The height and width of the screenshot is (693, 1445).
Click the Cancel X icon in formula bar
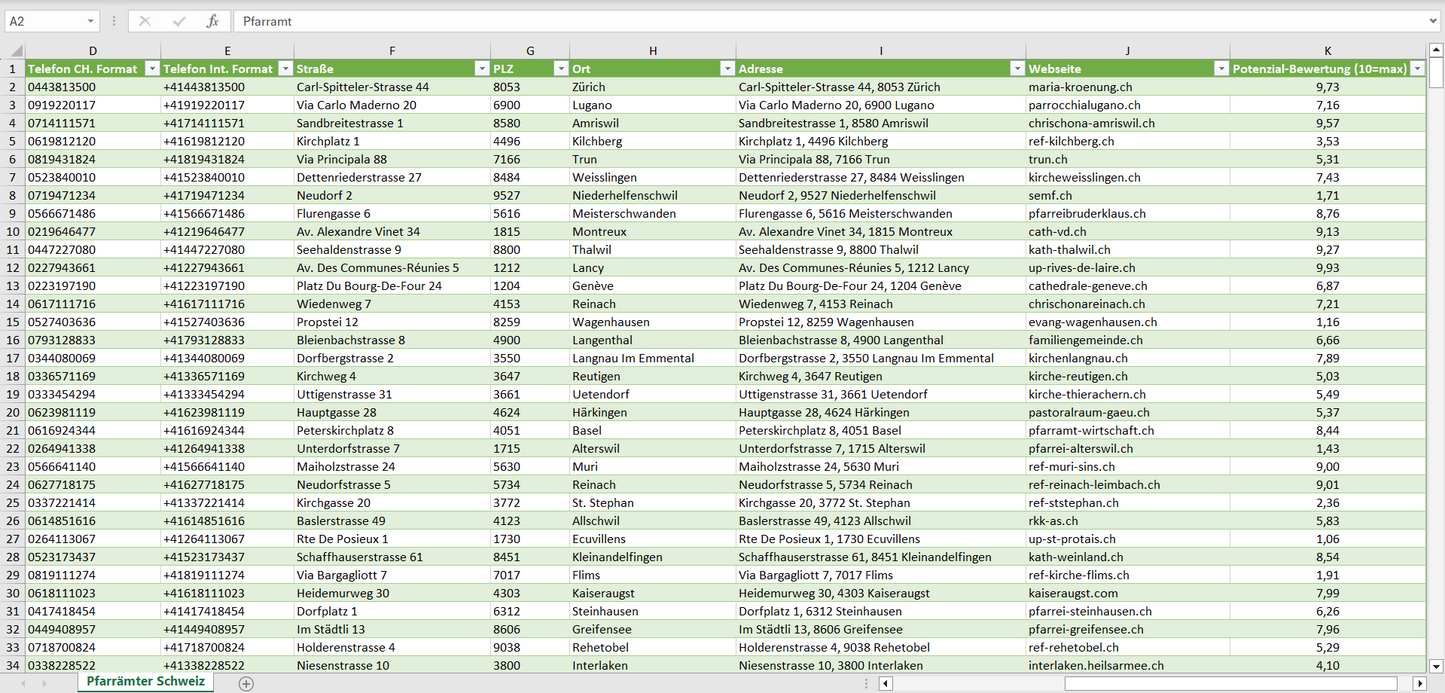point(145,21)
